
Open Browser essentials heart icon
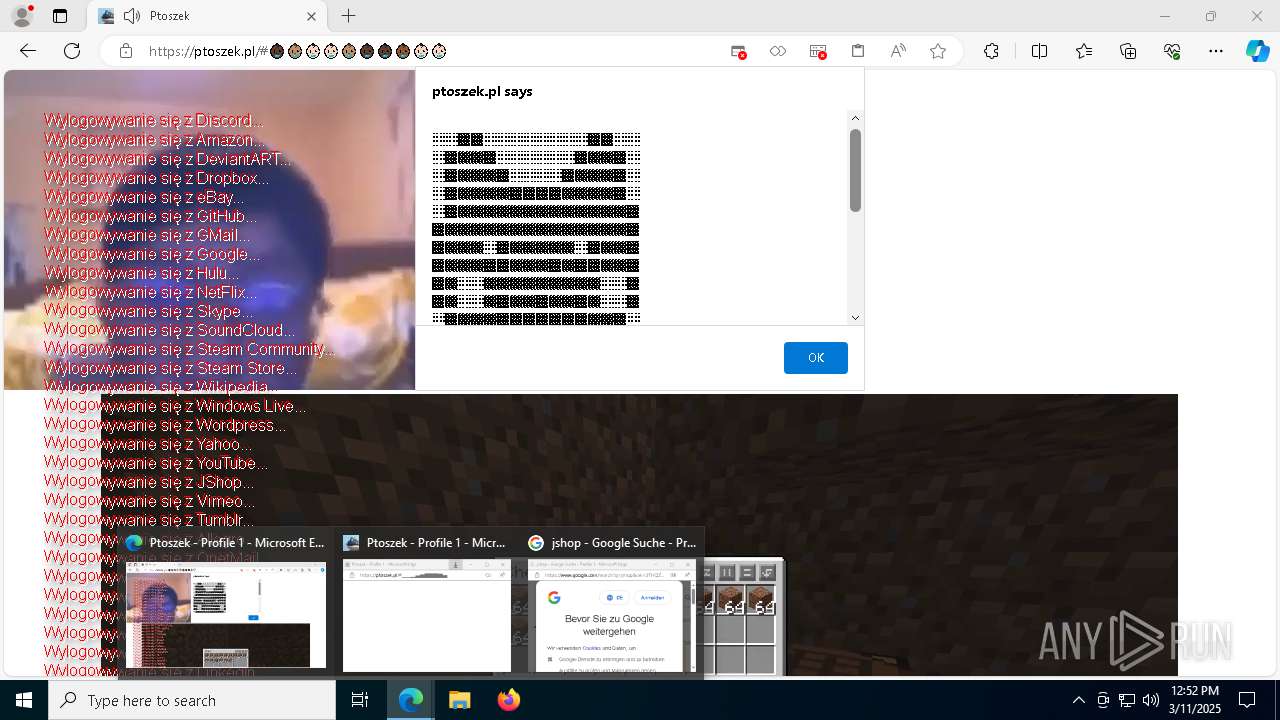tap(1172, 51)
